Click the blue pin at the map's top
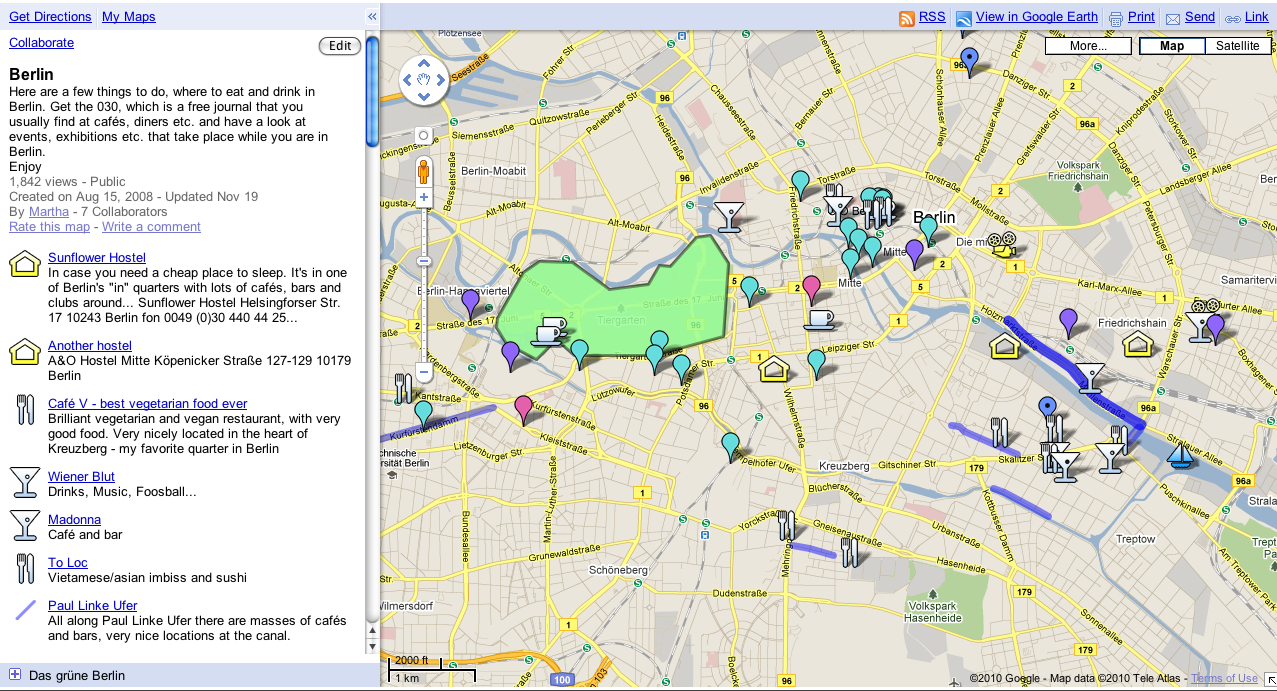This screenshot has height=691, width=1277. tap(968, 59)
